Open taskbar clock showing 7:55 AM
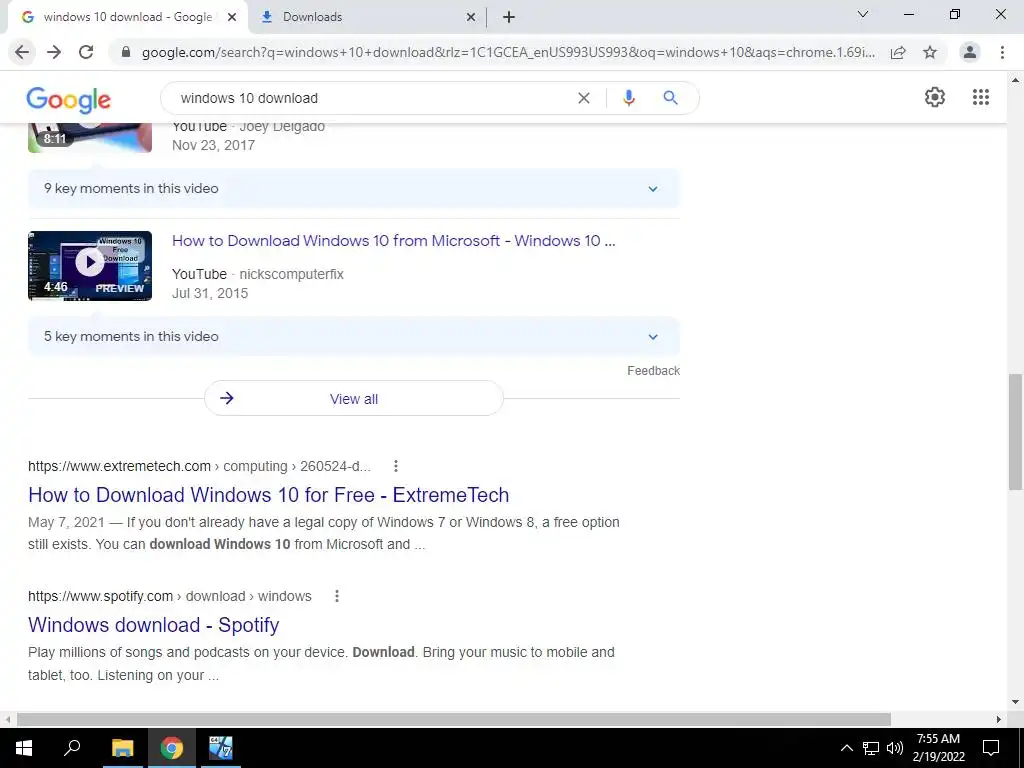The height and width of the screenshot is (768, 1024). point(938,748)
